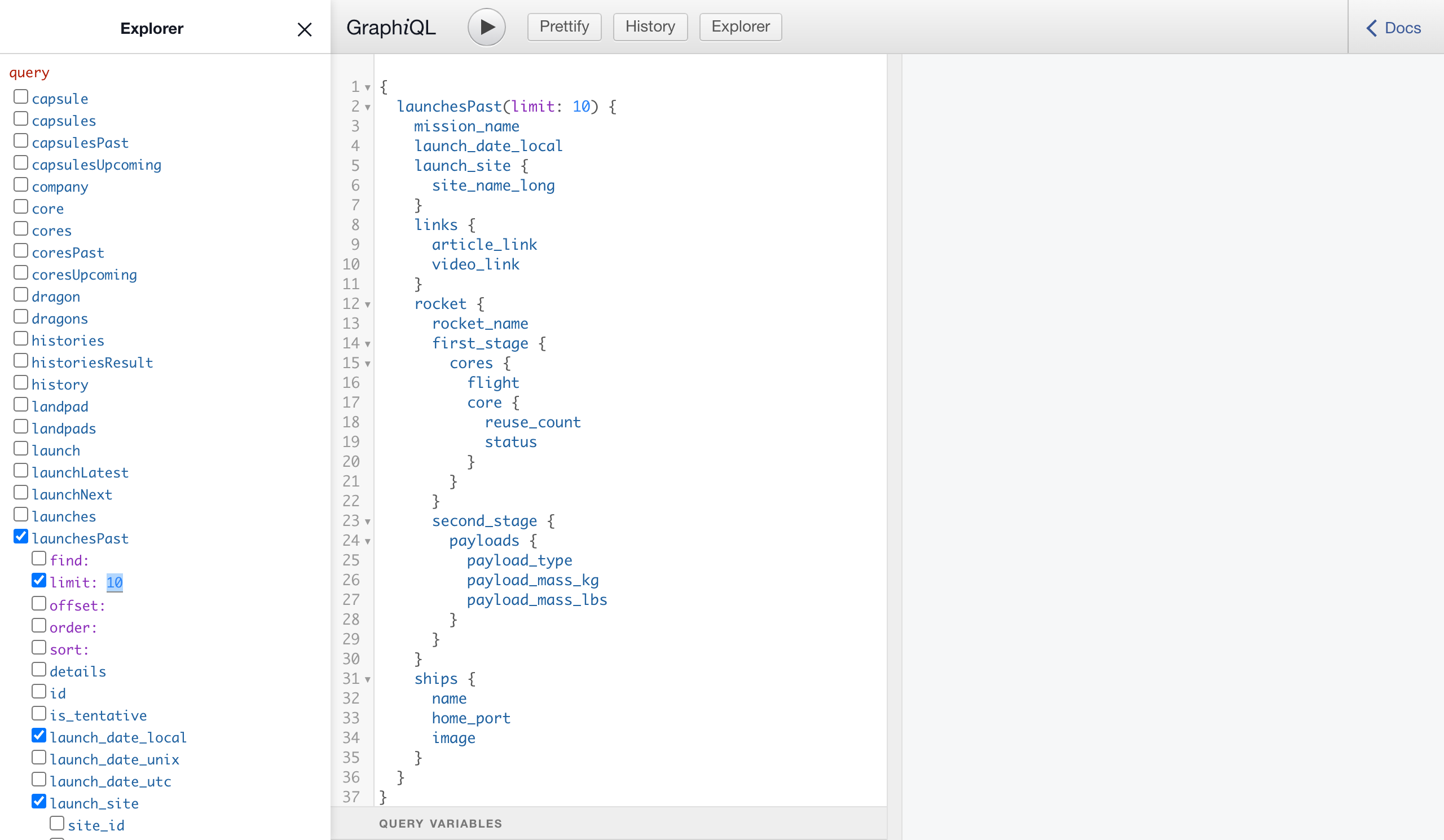Viewport: 1444px width, 840px height.
Task: Enable the launches checkbox
Action: click(x=21, y=514)
